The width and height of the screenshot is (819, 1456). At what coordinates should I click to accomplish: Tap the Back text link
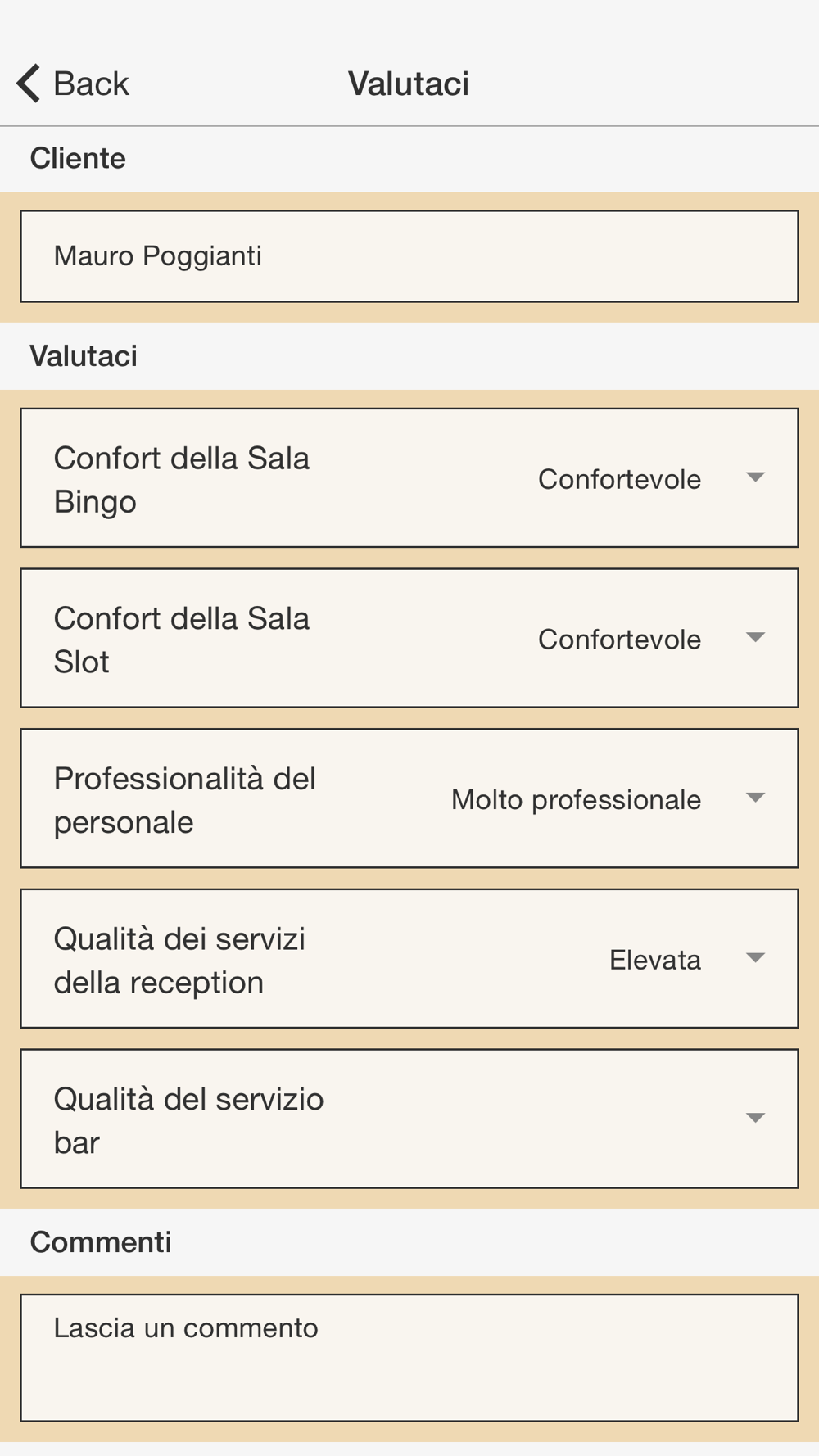point(91,84)
